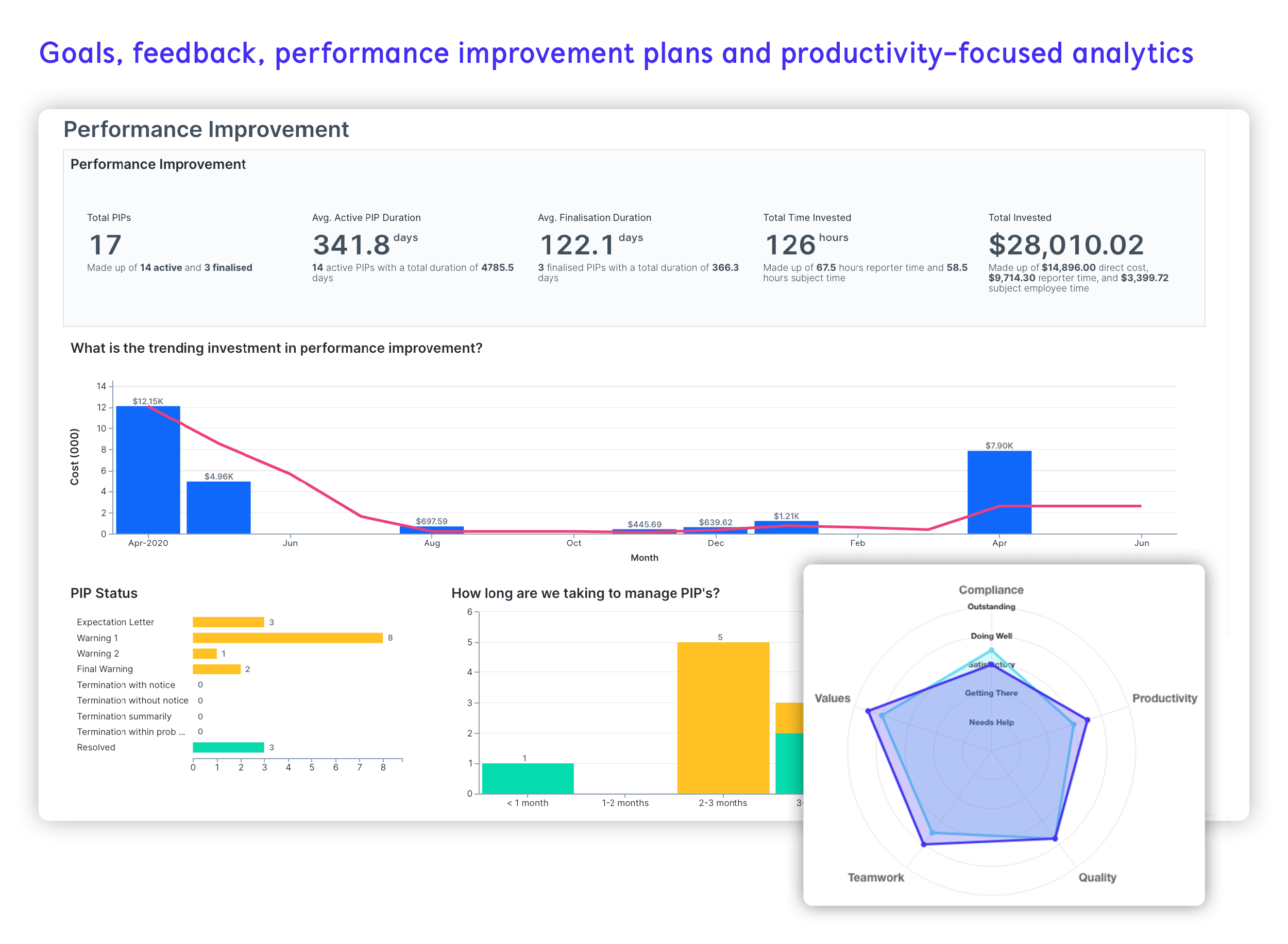
Task: Select the Termination with notice row label
Action: 126,684
